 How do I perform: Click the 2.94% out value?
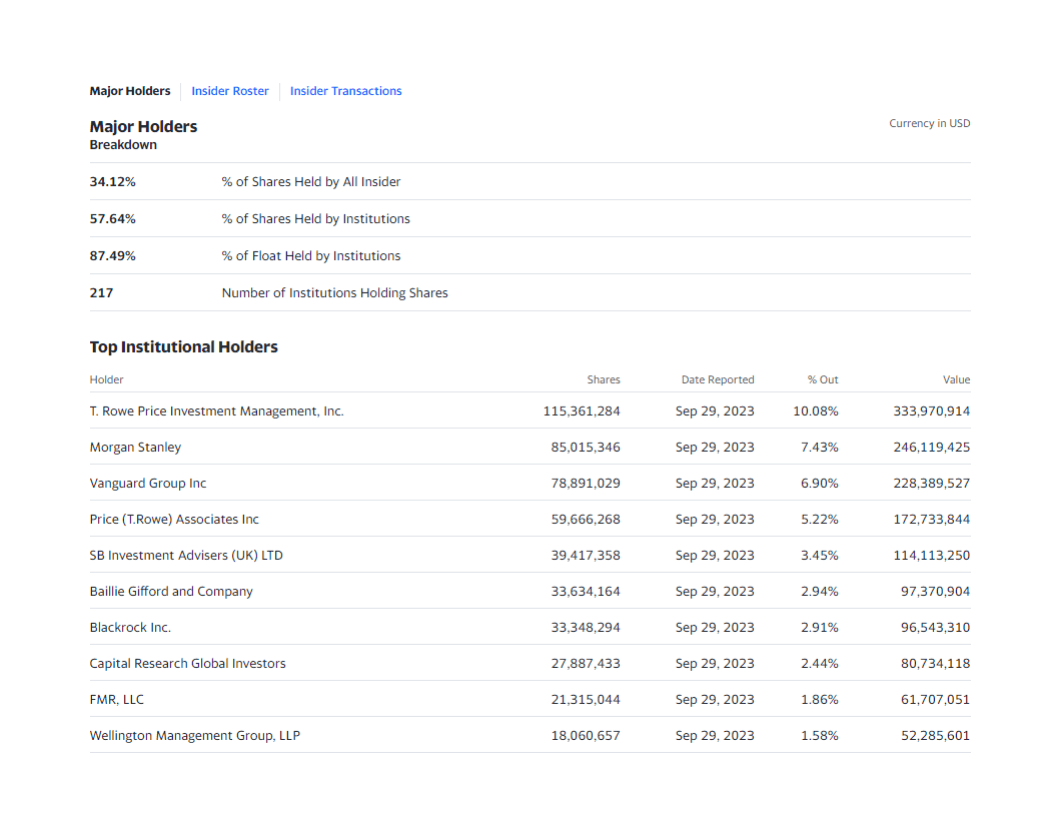[820, 591]
